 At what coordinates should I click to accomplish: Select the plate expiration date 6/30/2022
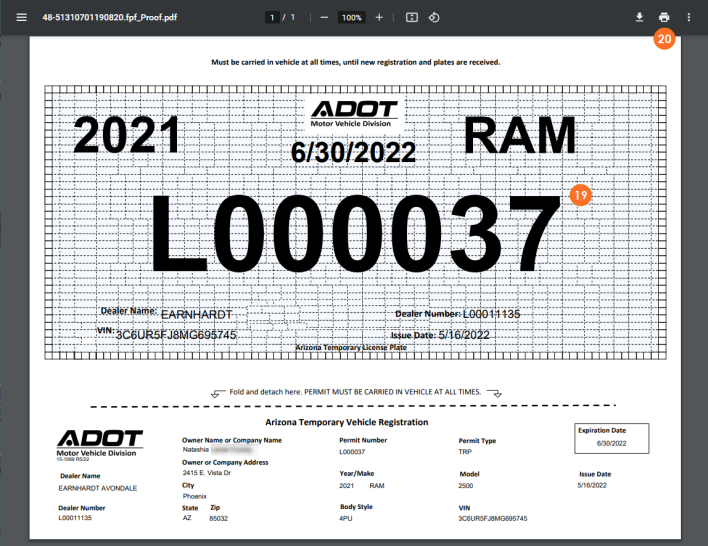353,153
